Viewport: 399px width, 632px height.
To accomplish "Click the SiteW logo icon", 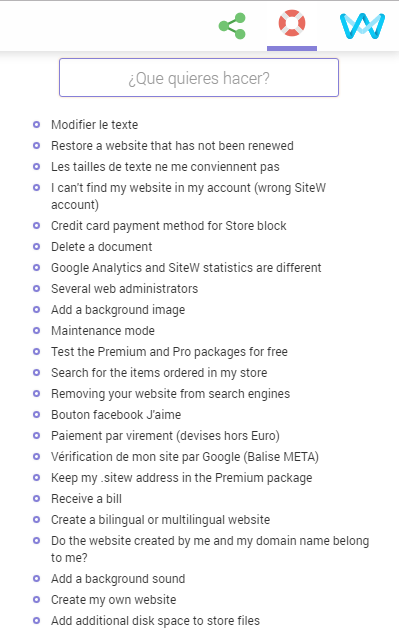I will pyautogui.click(x=362, y=26).
